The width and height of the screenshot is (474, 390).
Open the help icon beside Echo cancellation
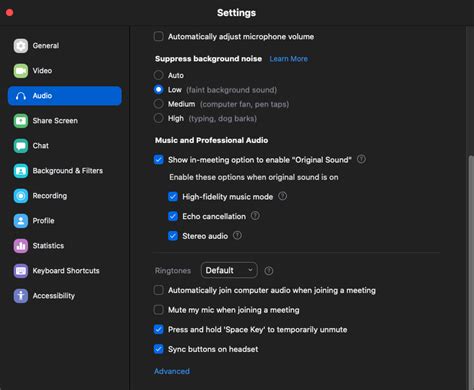click(x=255, y=216)
